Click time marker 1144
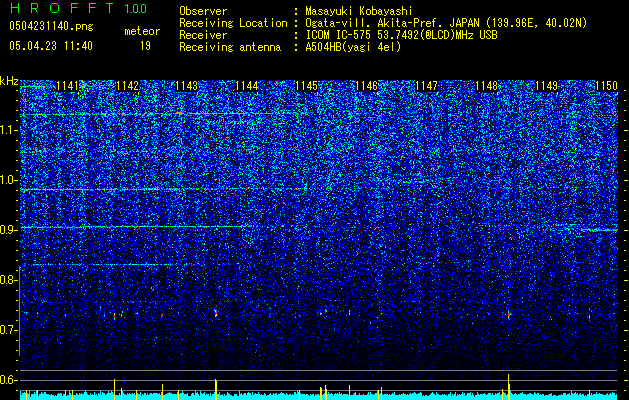629x400 pixels. [247, 86]
